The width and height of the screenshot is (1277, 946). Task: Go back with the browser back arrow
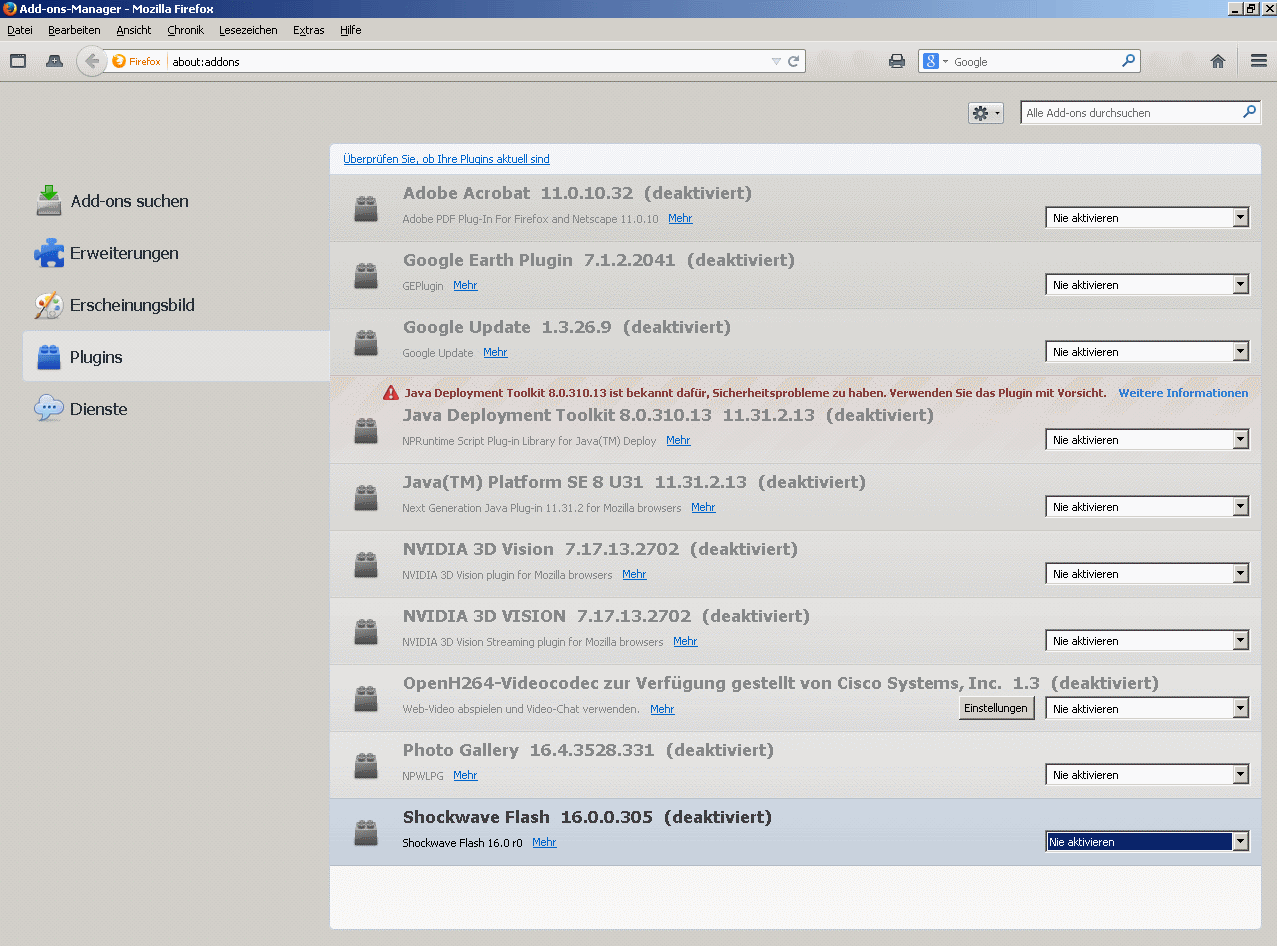[92, 61]
